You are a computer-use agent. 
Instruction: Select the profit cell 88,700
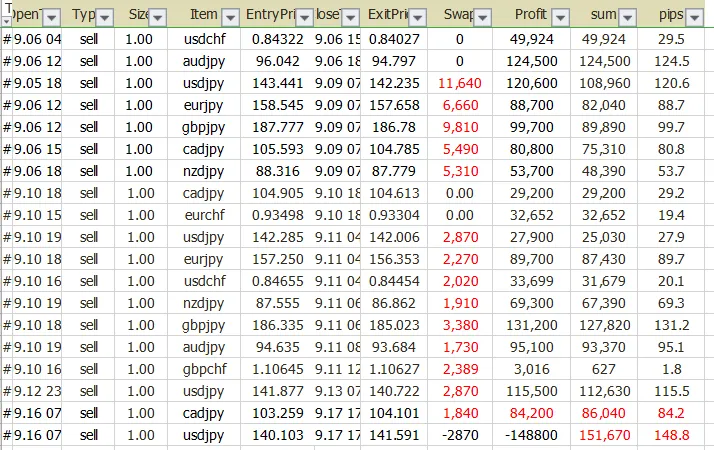tap(531, 105)
